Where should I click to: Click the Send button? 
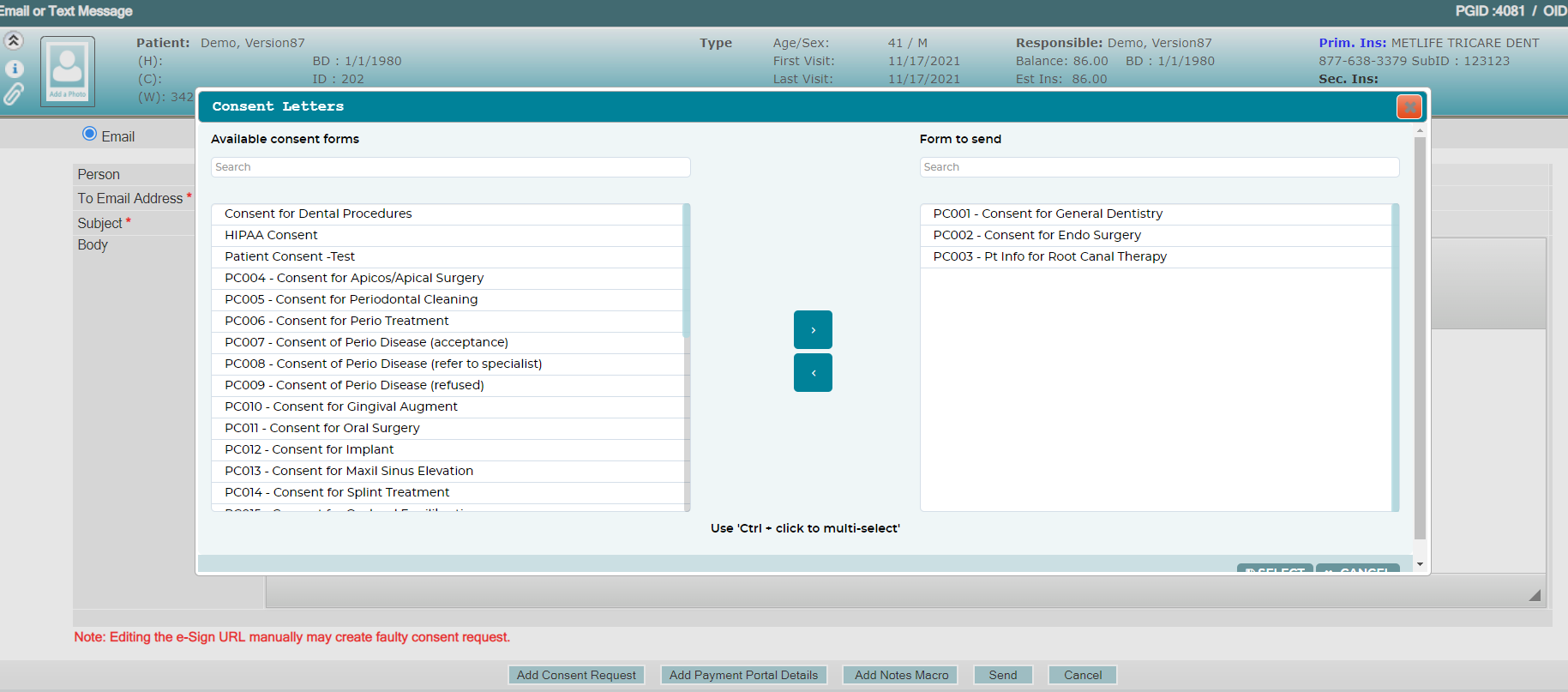pos(1003,675)
